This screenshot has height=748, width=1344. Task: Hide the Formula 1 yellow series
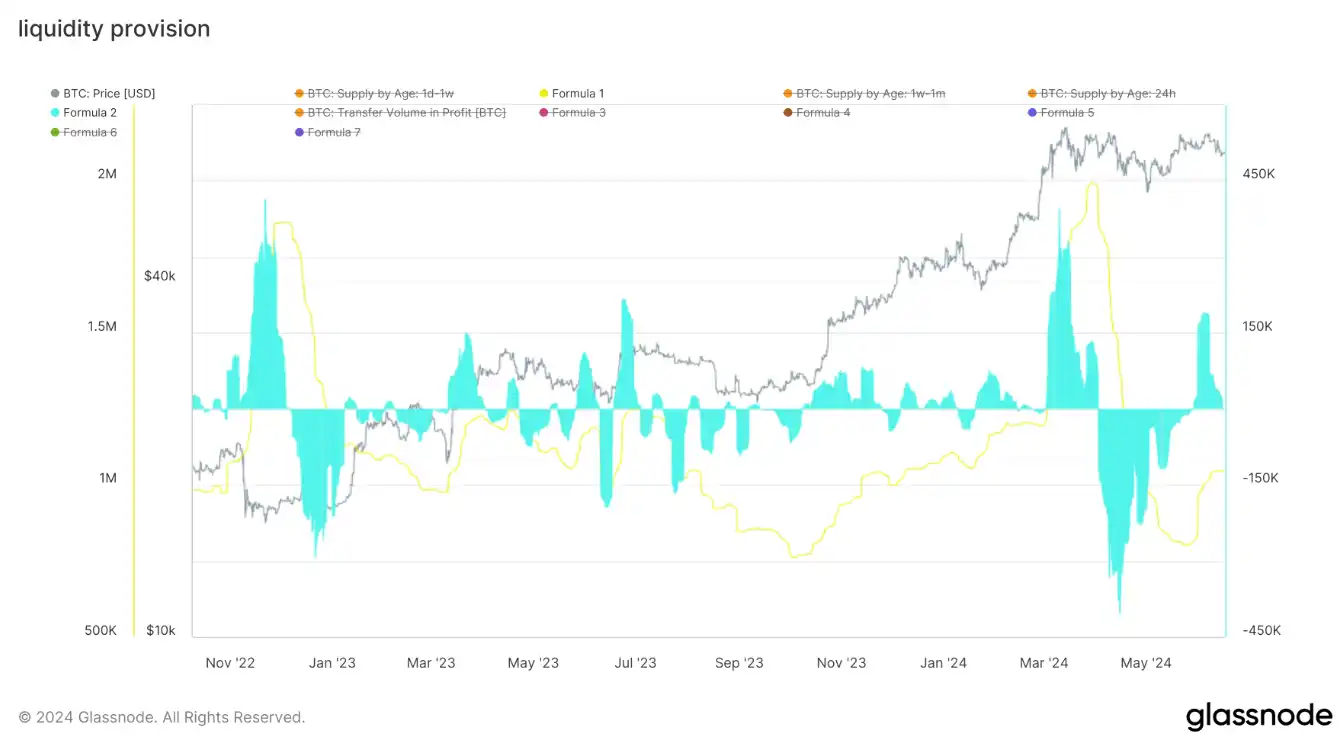tap(577, 93)
